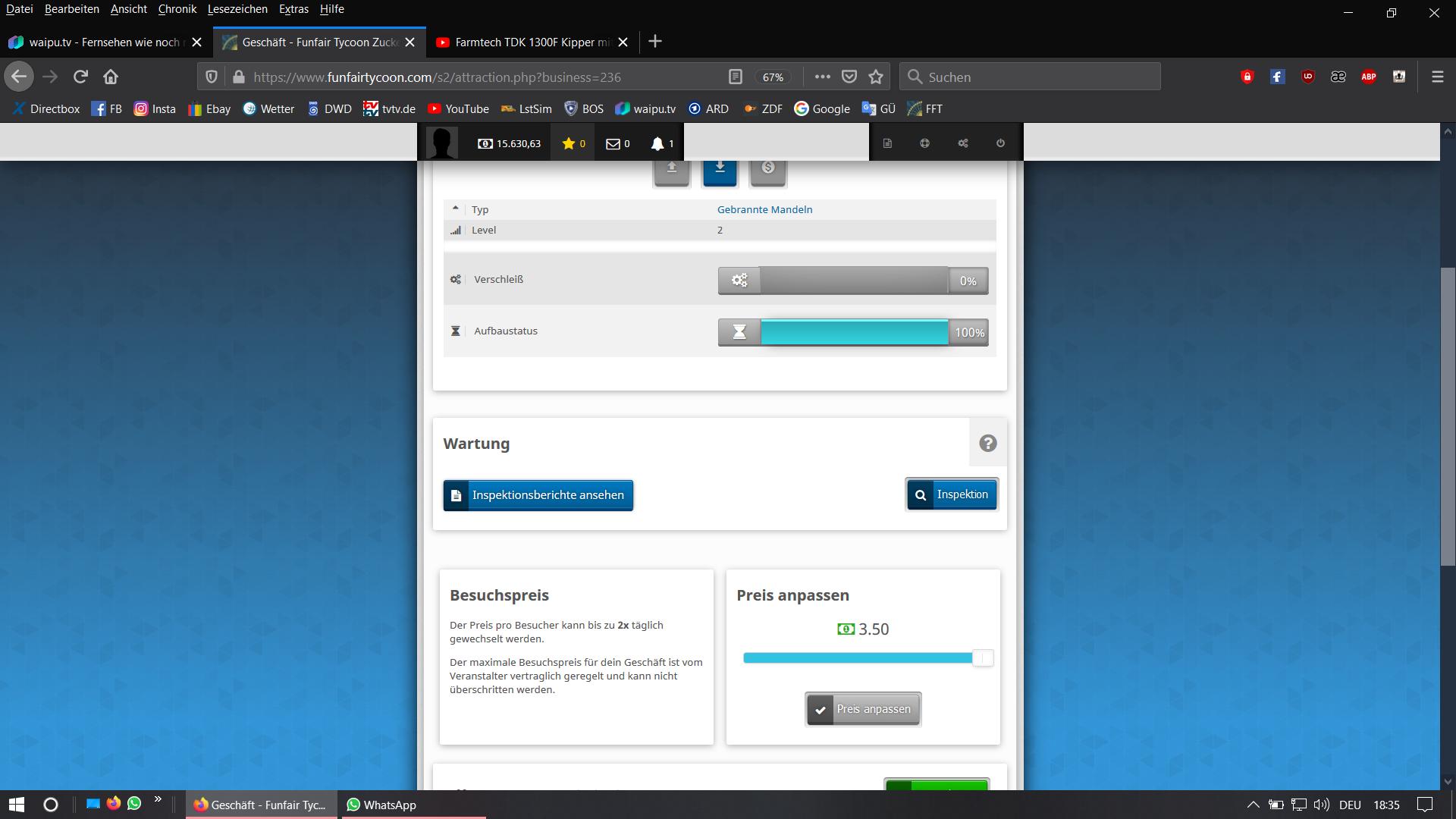This screenshot has height=819, width=1456.
Task: Open the Firefox hamburger menu
Action: coord(1437,77)
